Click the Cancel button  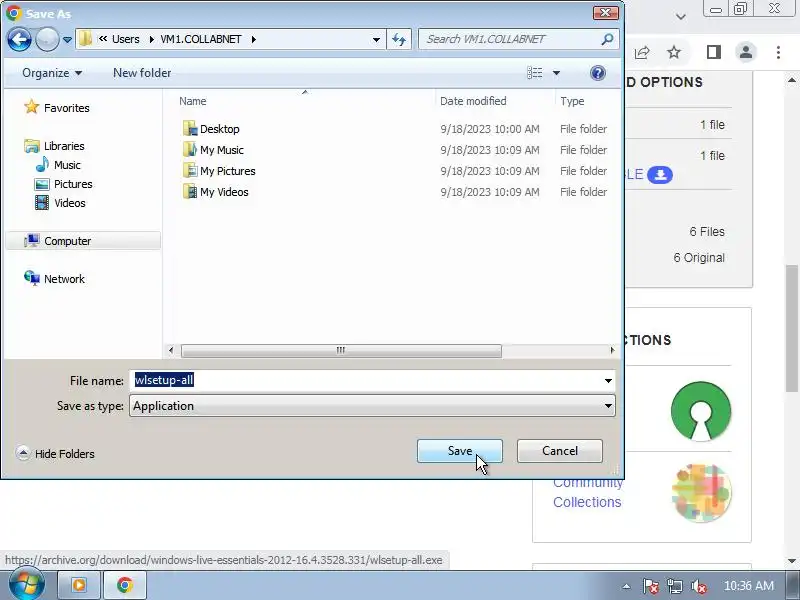coord(560,451)
